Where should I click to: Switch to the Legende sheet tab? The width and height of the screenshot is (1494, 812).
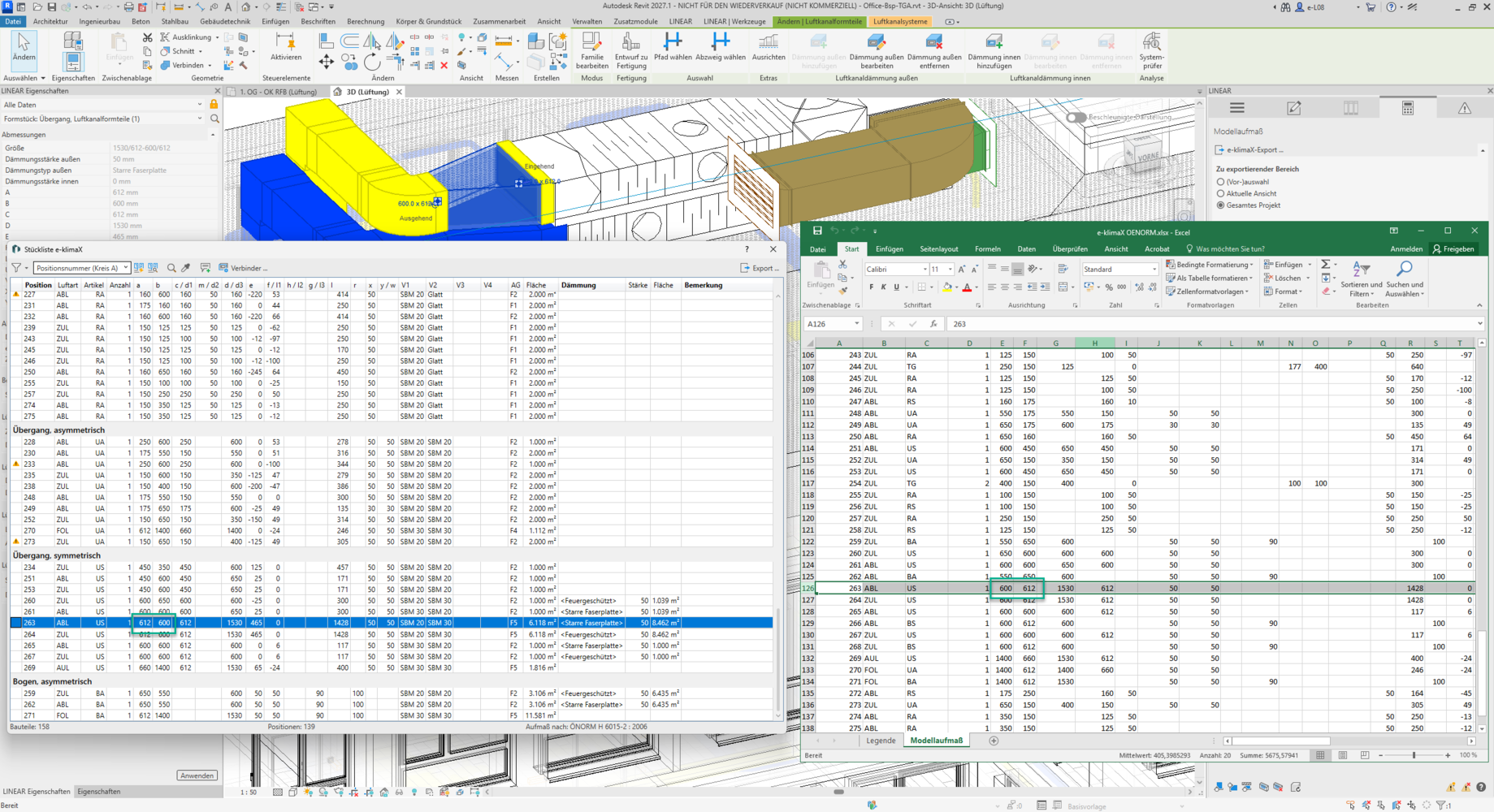[880, 741]
